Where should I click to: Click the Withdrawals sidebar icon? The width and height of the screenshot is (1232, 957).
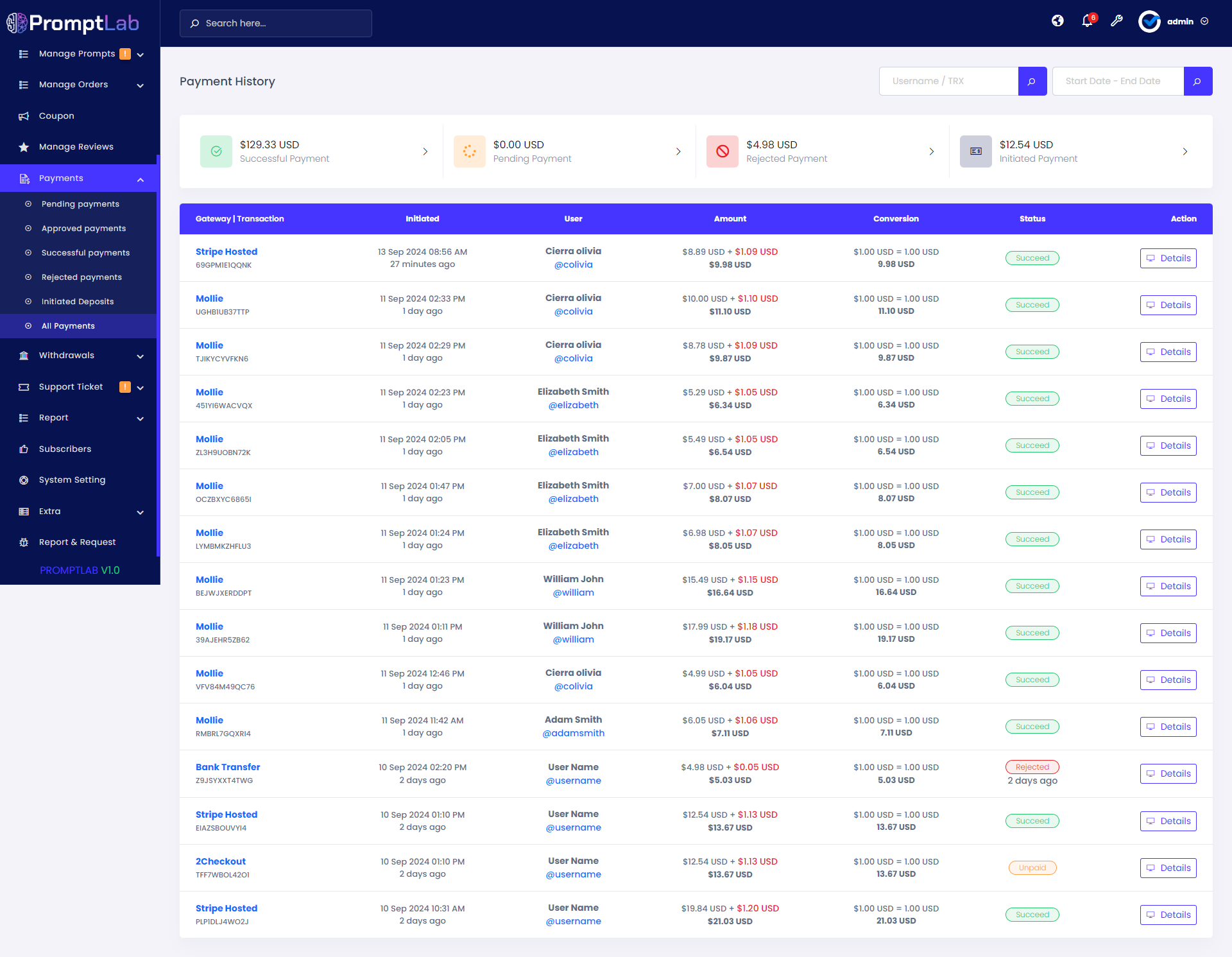click(x=23, y=355)
